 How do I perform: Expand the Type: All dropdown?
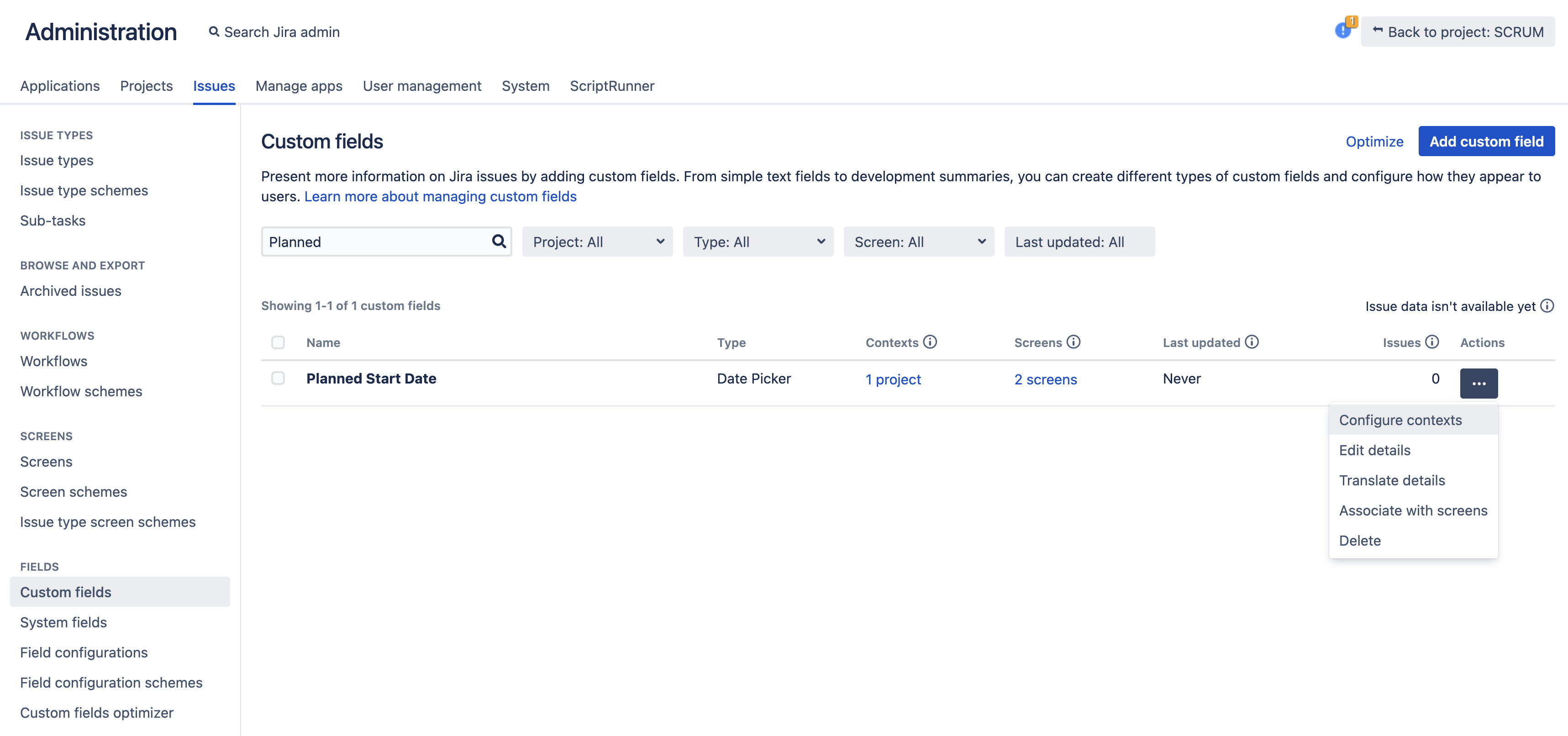758,242
